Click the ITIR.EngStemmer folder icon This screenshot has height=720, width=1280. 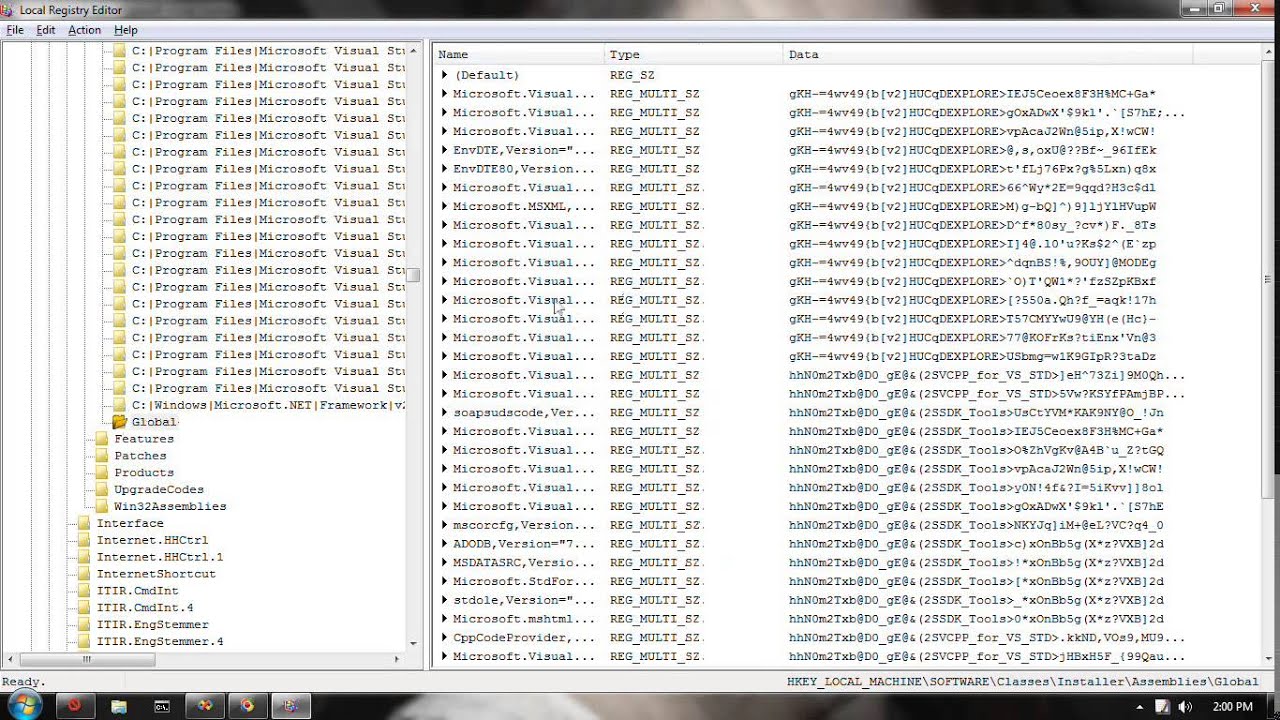[84, 625]
